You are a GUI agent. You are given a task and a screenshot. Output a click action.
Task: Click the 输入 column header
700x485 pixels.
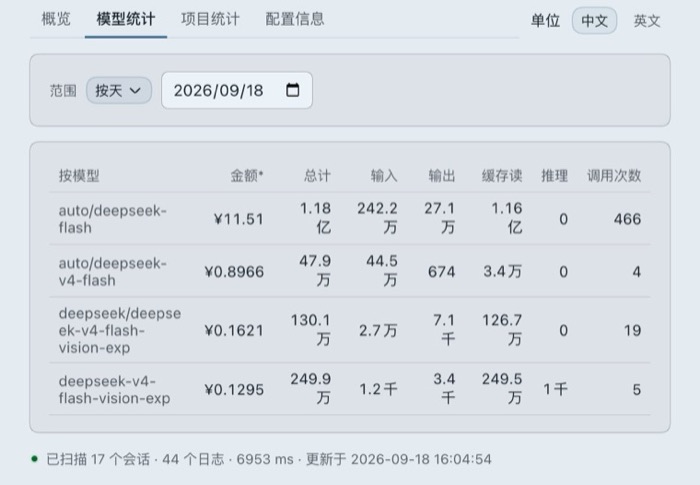pyautogui.click(x=384, y=176)
